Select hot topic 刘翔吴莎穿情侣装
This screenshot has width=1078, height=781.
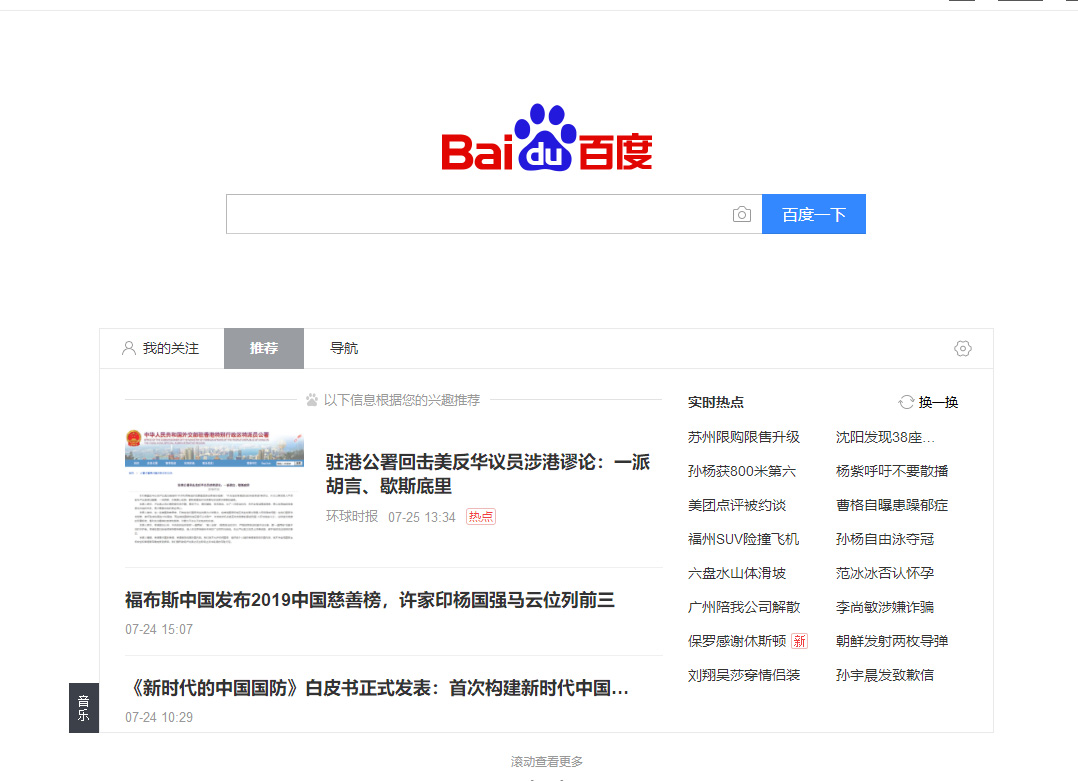tap(744, 675)
